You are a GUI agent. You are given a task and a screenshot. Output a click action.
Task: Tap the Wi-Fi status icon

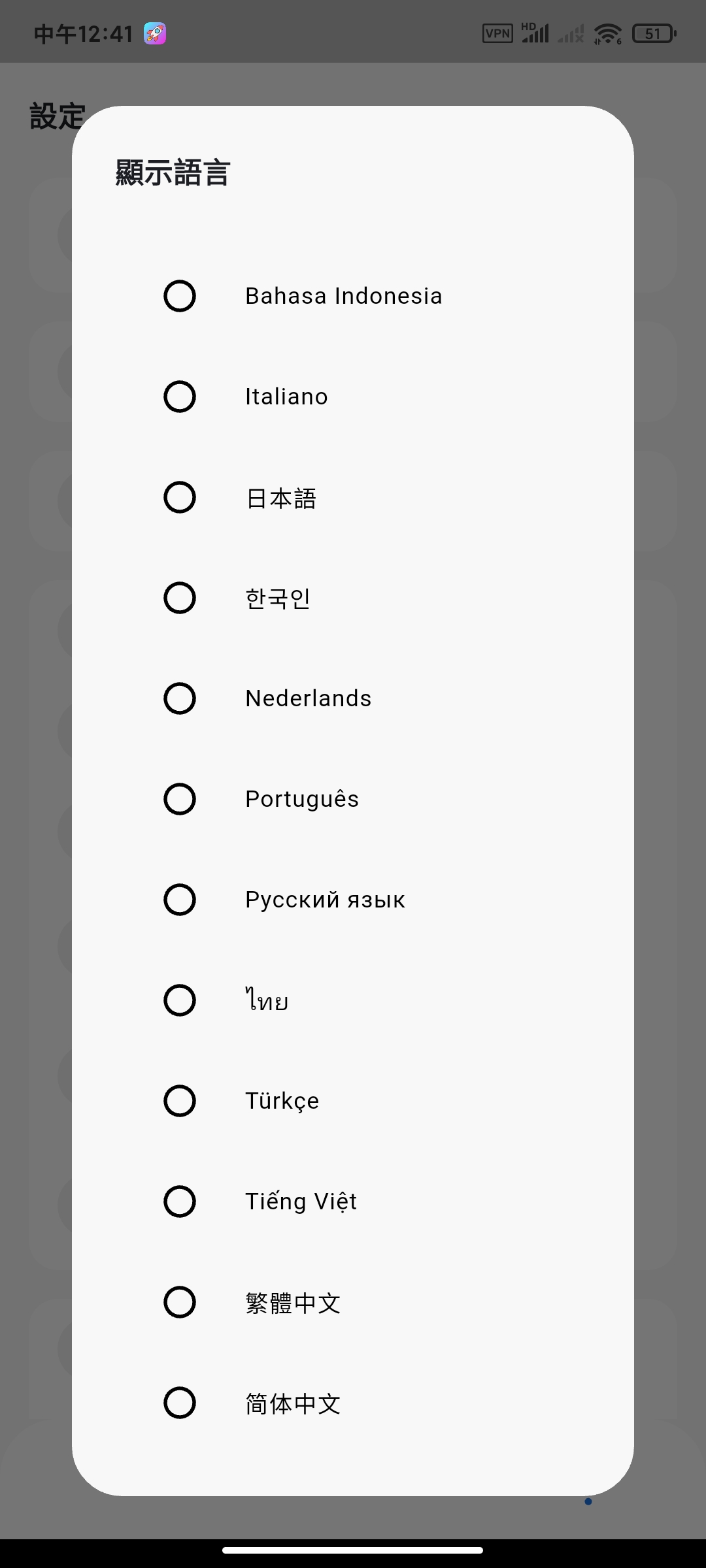pos(608,33)
